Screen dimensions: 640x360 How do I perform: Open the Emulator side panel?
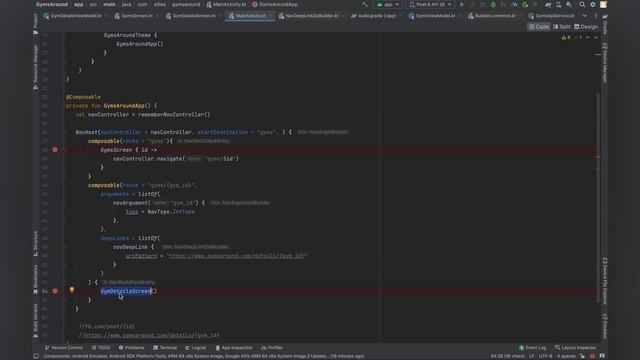click(x=604, y=326)
